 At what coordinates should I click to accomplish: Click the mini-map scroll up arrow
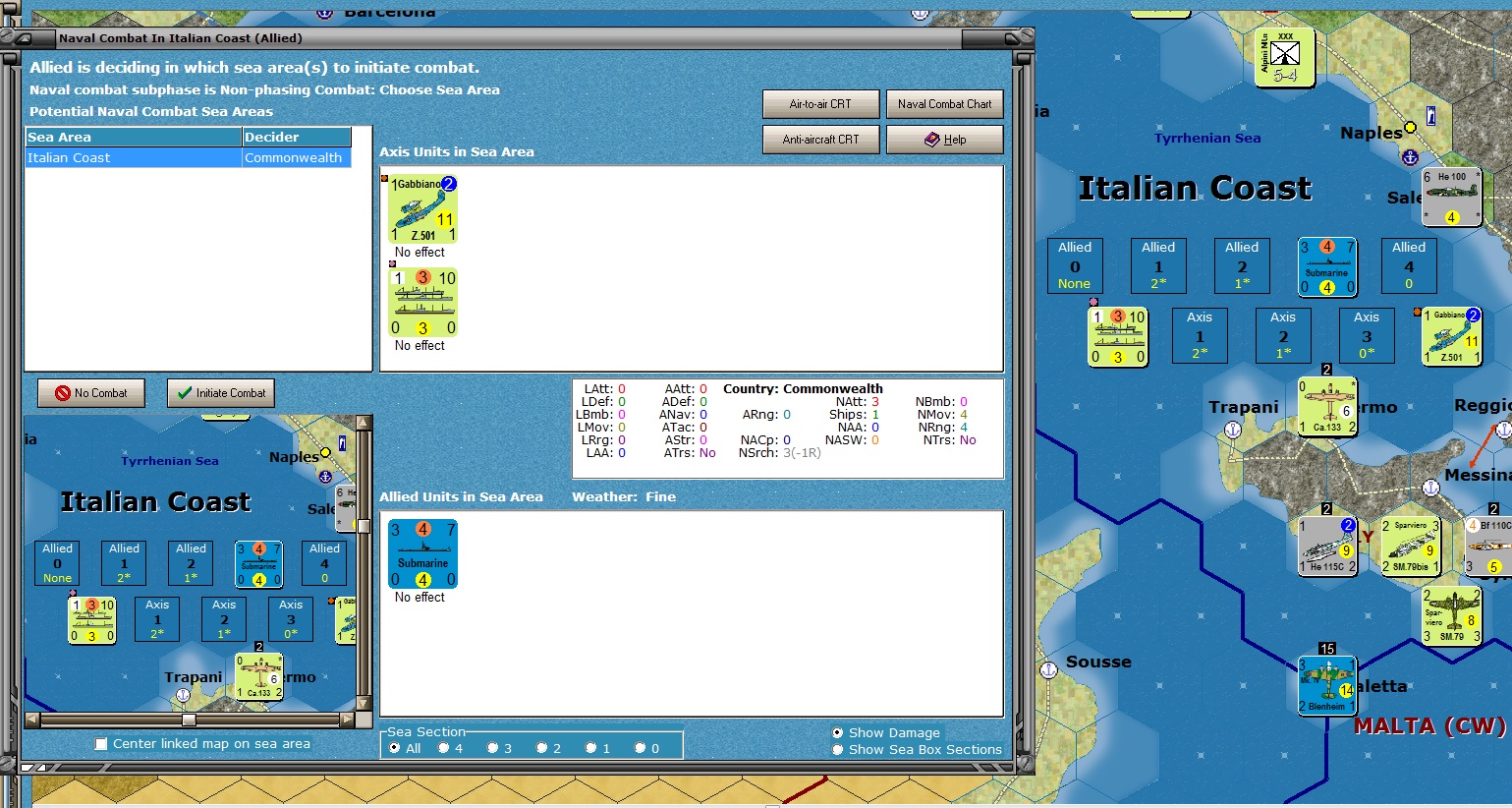[364, 423]
